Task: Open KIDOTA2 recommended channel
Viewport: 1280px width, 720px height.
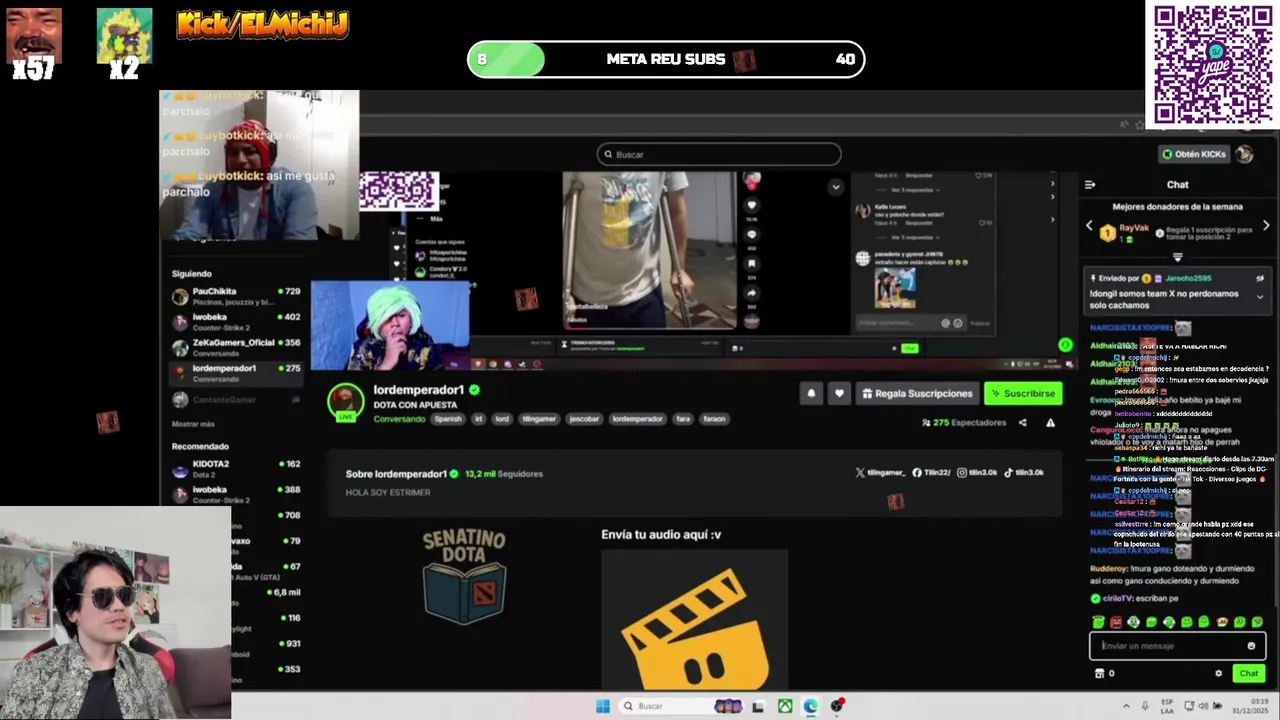Action: [236, 469]
